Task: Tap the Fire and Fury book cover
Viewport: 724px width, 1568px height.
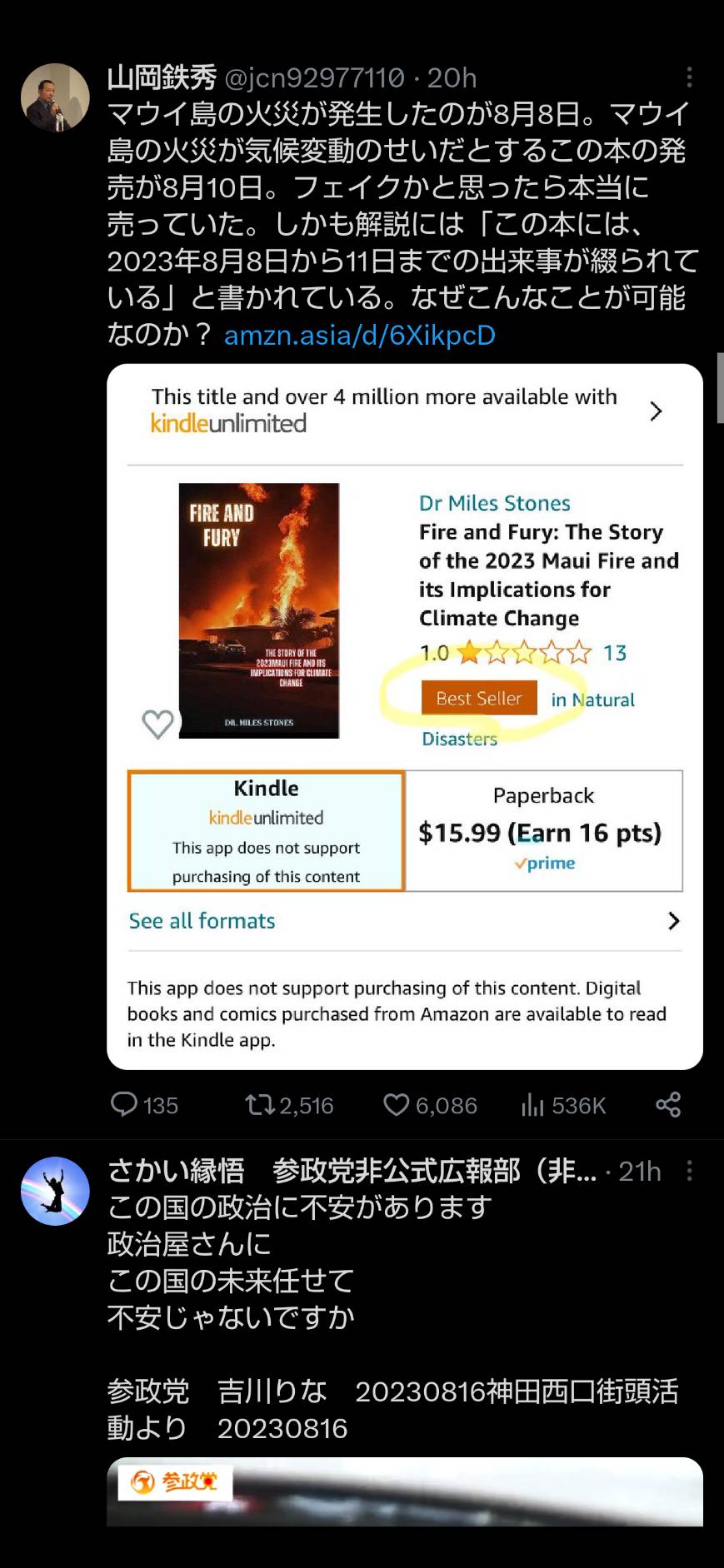Action: pyautogui.click(x=259, y=610)
